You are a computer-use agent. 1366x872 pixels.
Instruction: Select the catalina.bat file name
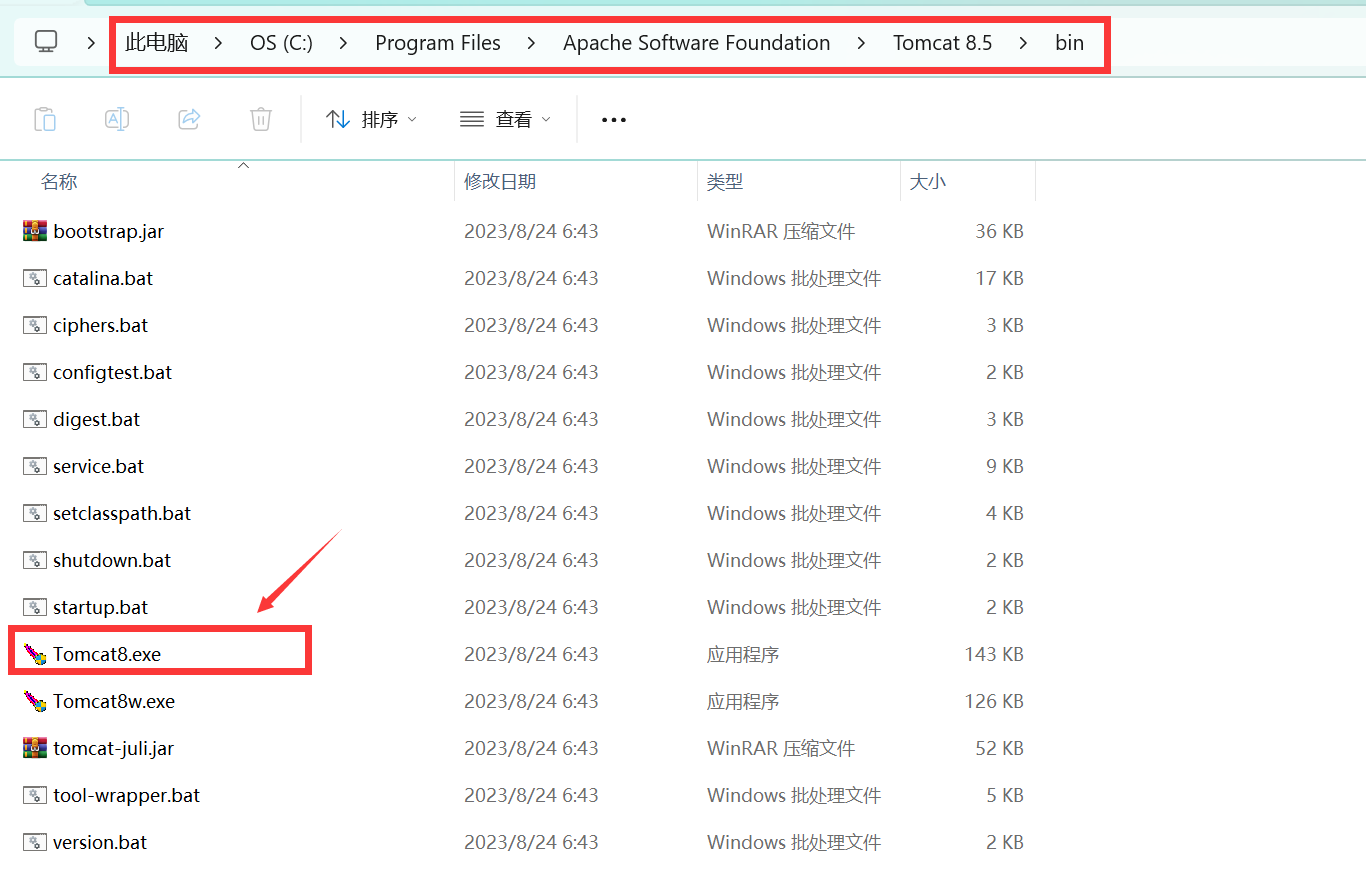[103, 278]
